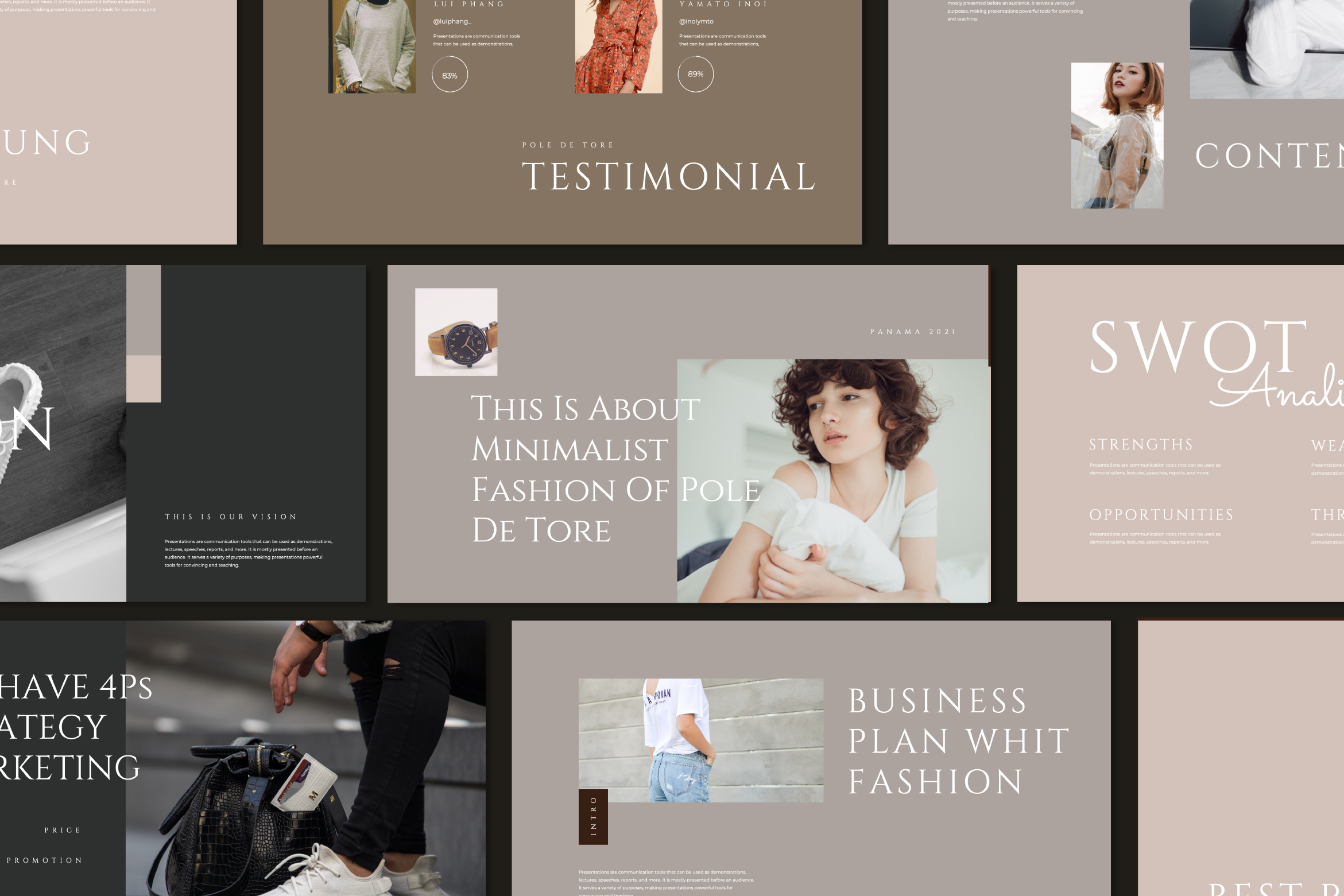This screenshot has width=1344, height=896.
Task: Select the curly-haired woman with pillow photo
Action: coord(834,480)
